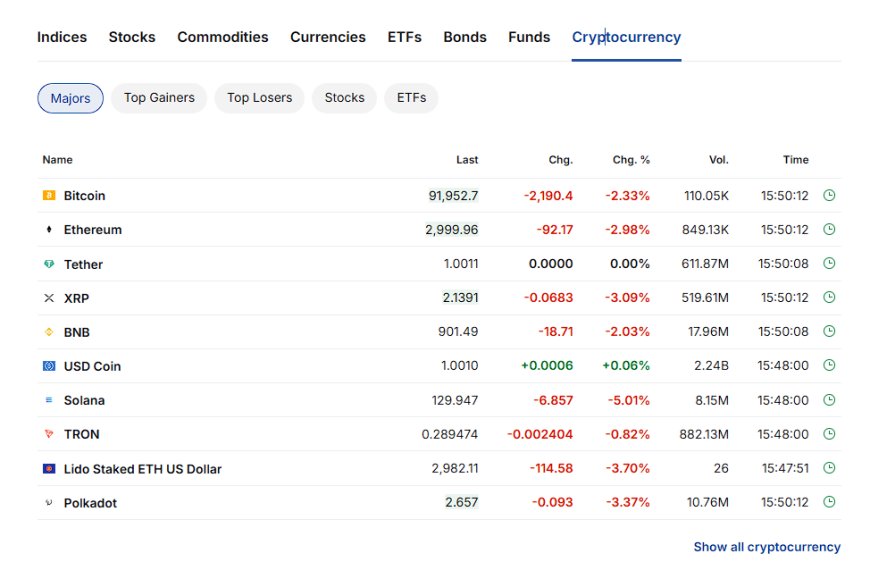Screen dimensions: 870x587
Task: Click Bitcoin last price 91,952.7
Action: [x=453, y=195]
